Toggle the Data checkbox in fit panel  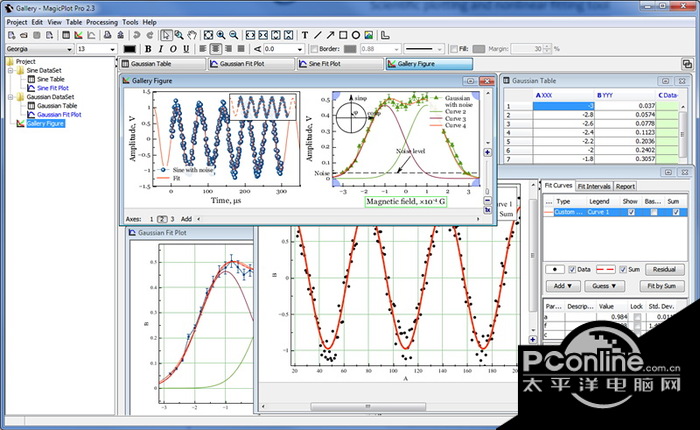tap(570, 269)
